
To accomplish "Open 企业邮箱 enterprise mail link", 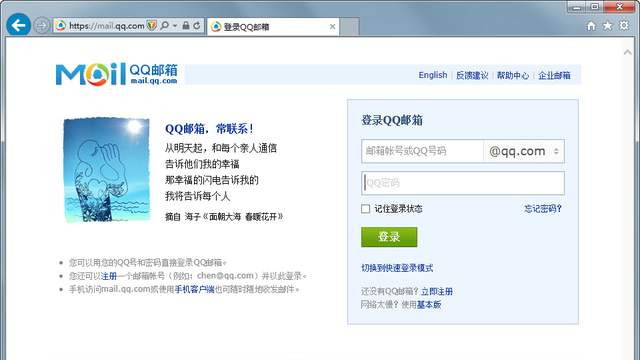I will point(554,76).
